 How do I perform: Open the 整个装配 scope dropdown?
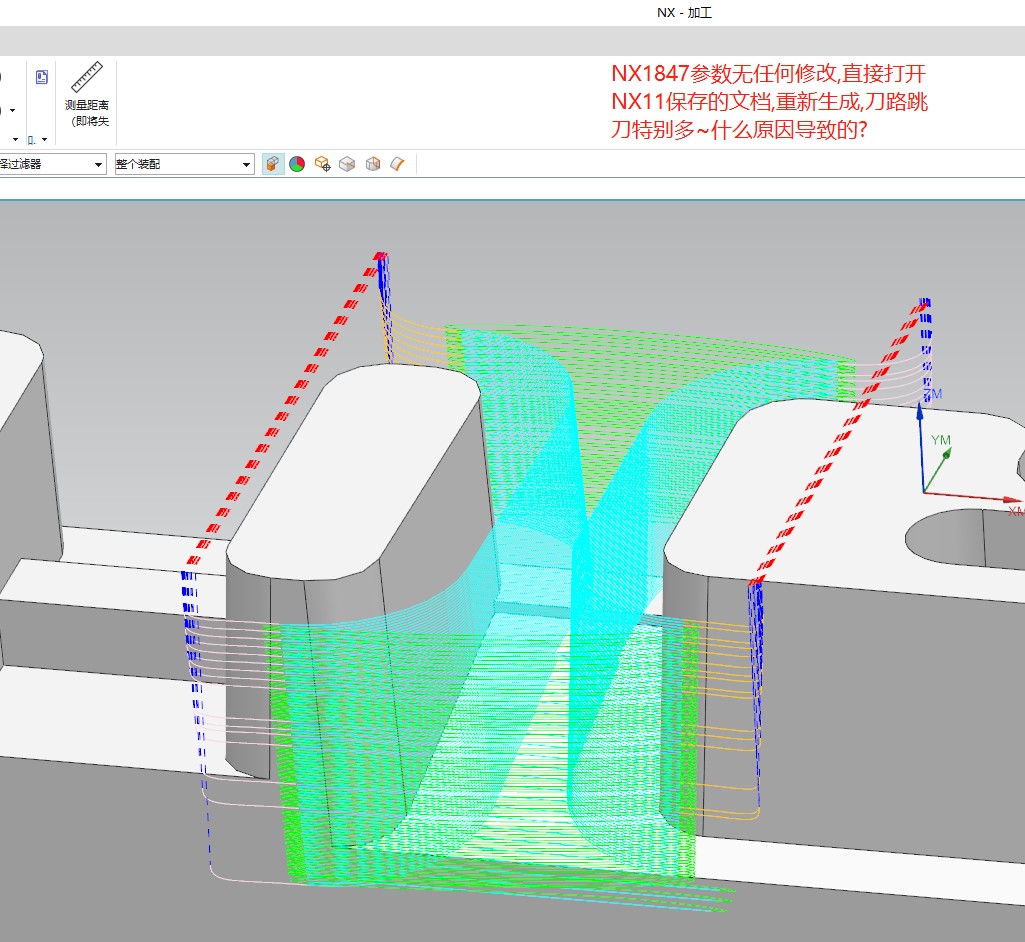[184, 164]
